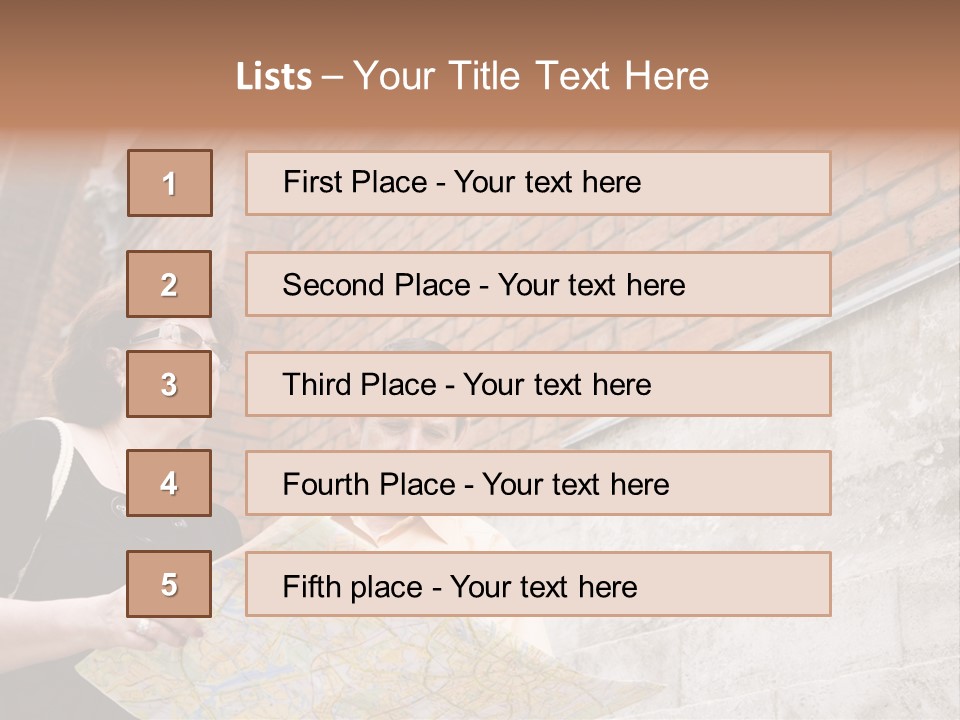
Task: Click the Fifth place text bar
Action: (x=538, y=584)
